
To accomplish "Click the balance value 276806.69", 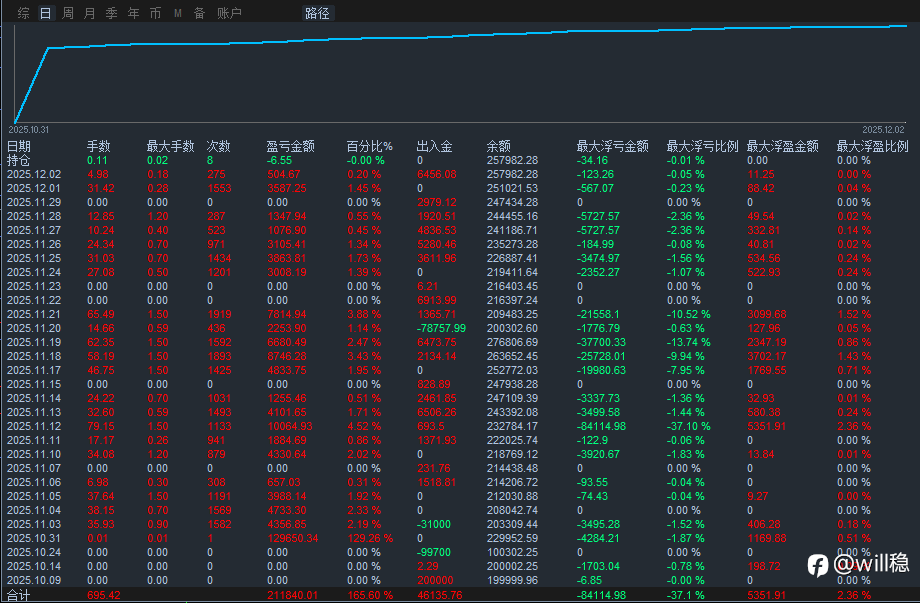I will click(x=512, y=343).
